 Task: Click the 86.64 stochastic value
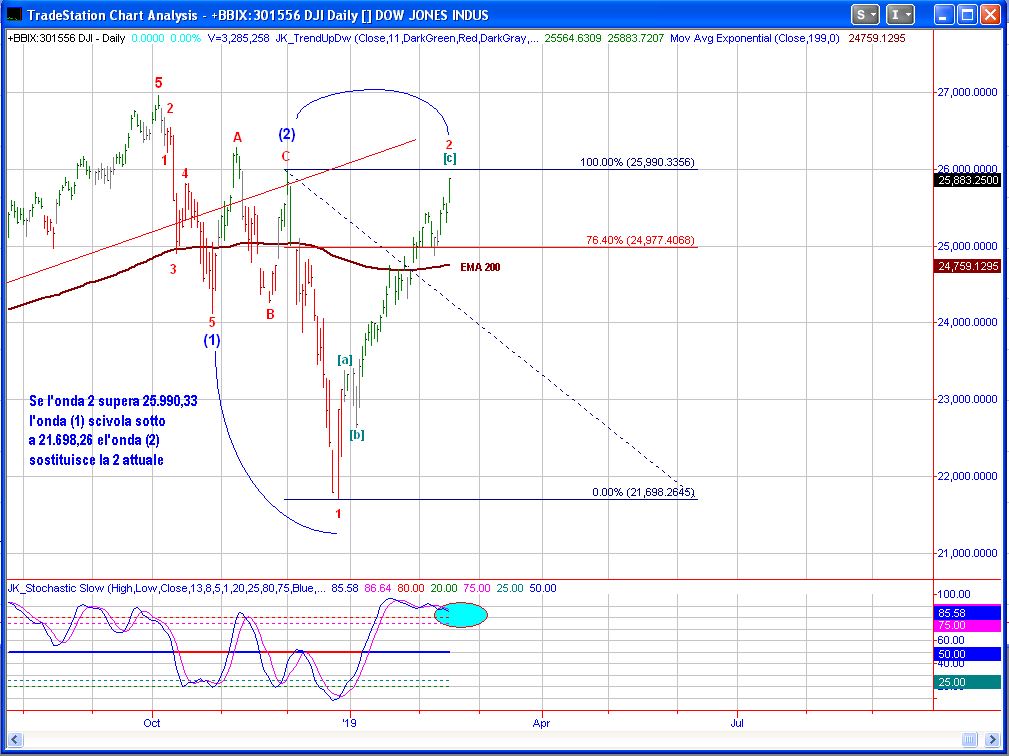[378, 588]
